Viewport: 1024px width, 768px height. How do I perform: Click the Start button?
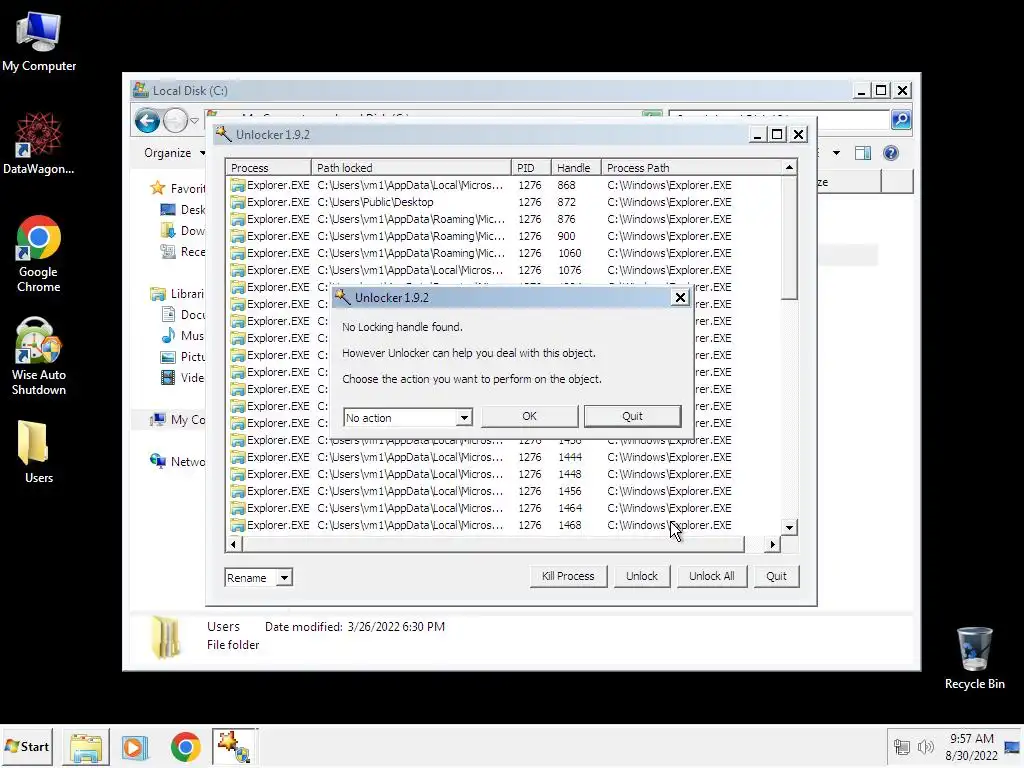[27, 746]
